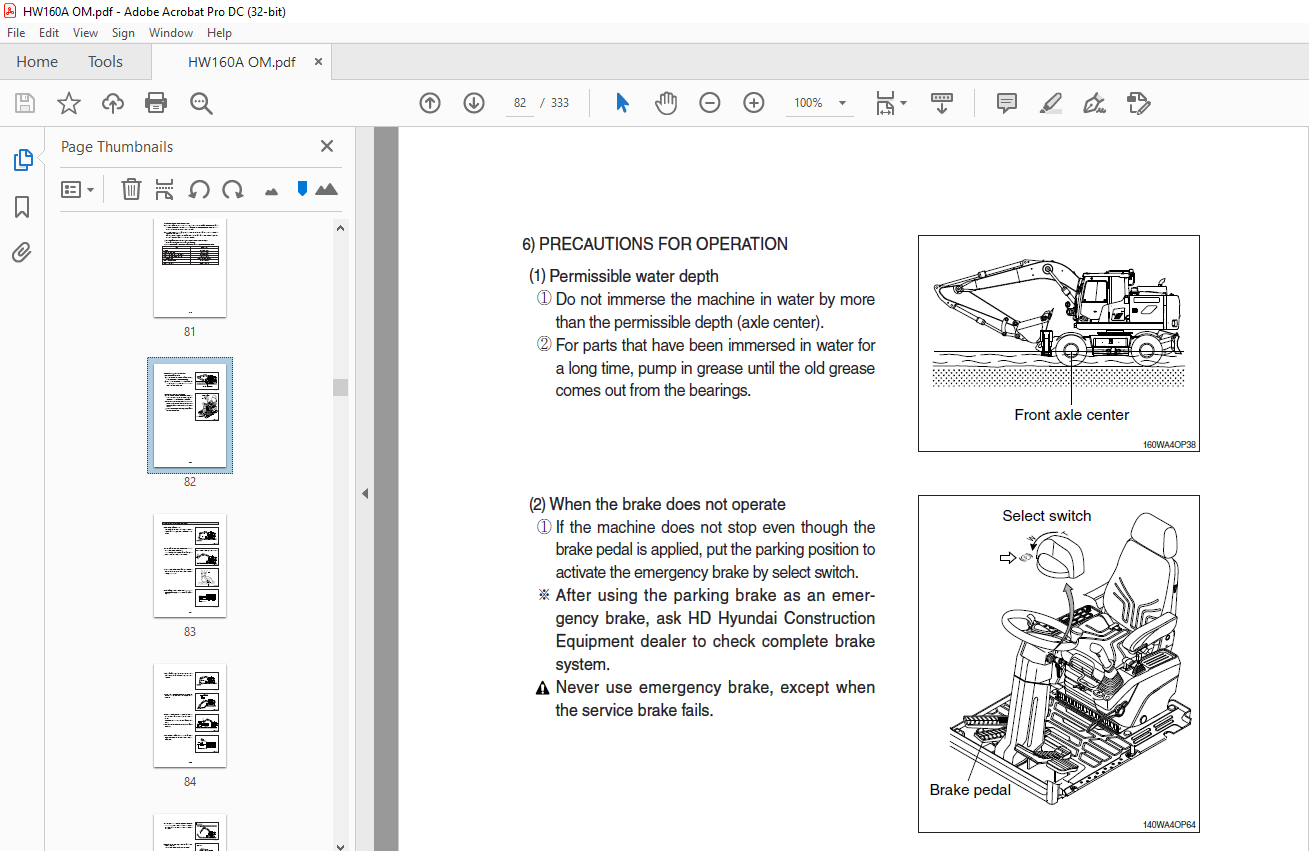This screenshot has width=1309, height=851.
Task: Switch to the Home tab
Action: (x=37, y=62)
